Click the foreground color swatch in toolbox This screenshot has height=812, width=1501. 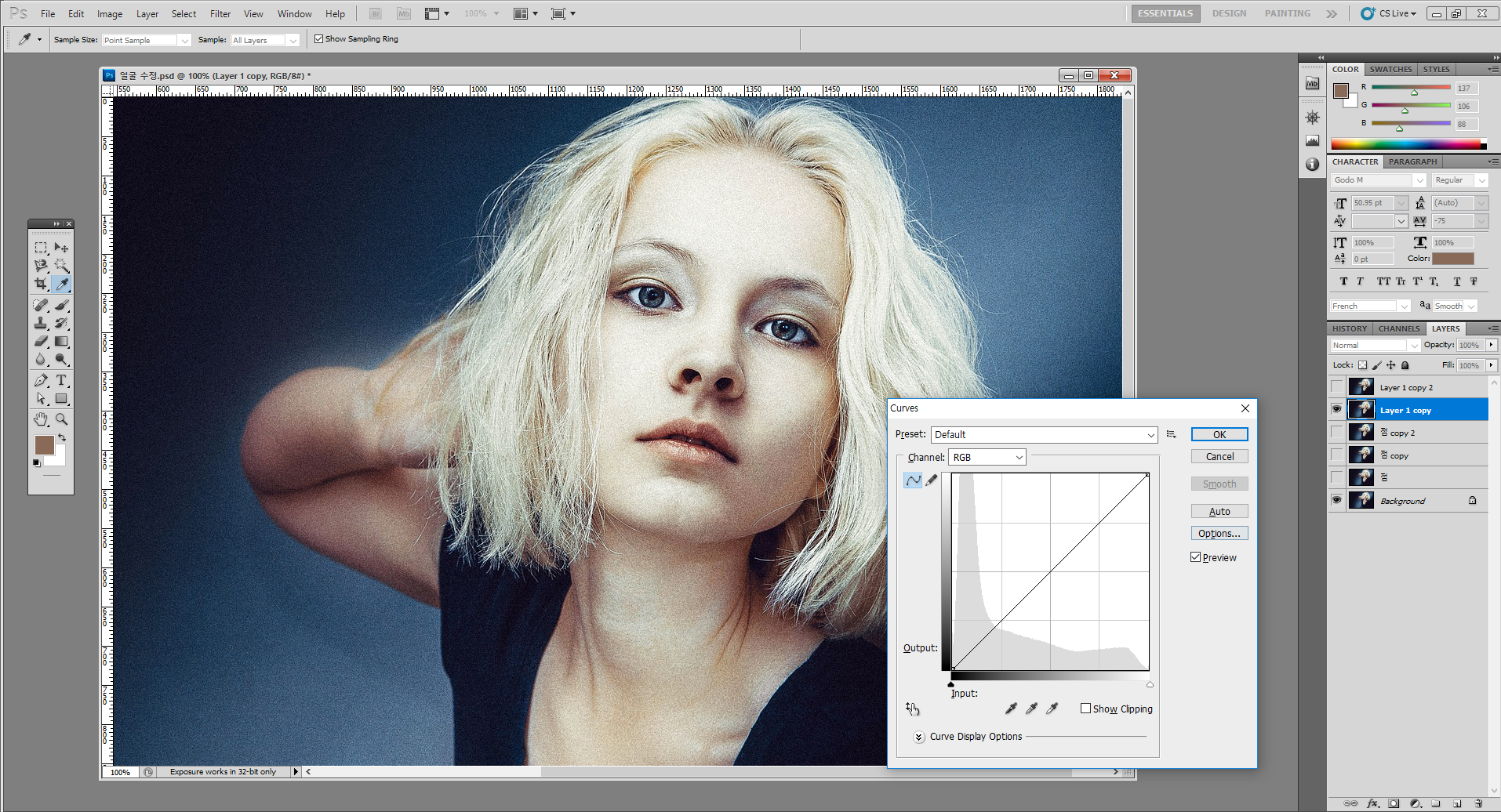pyautogui.click(x=44, y=445)
